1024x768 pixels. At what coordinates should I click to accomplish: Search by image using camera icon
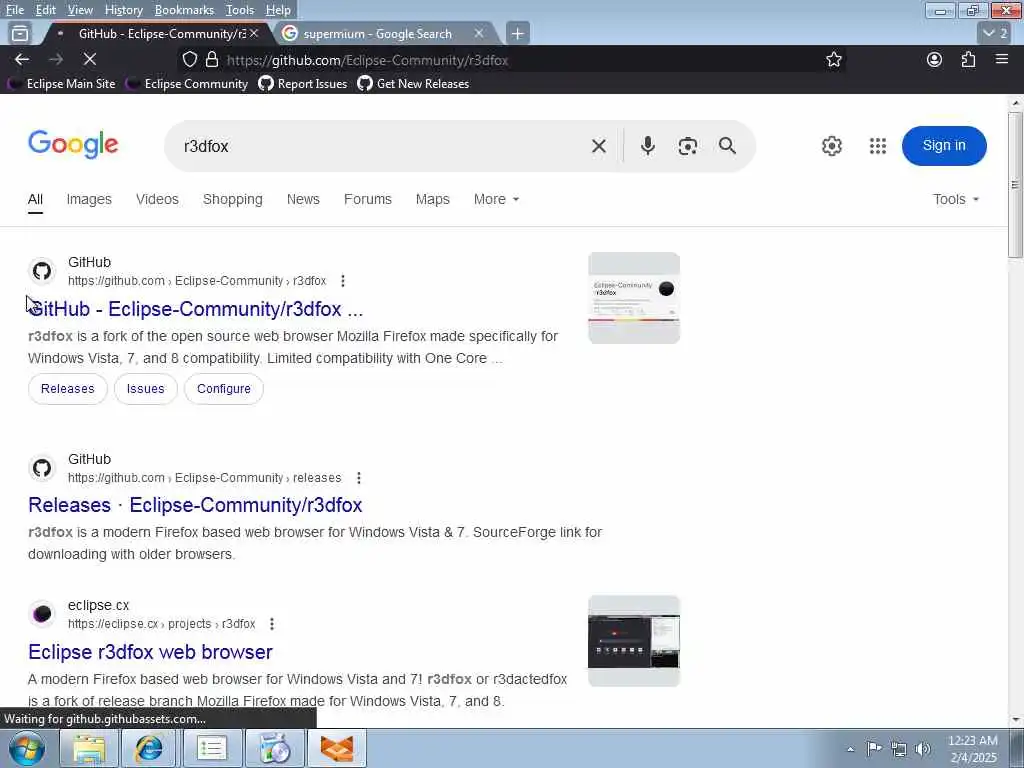(688, 146)
